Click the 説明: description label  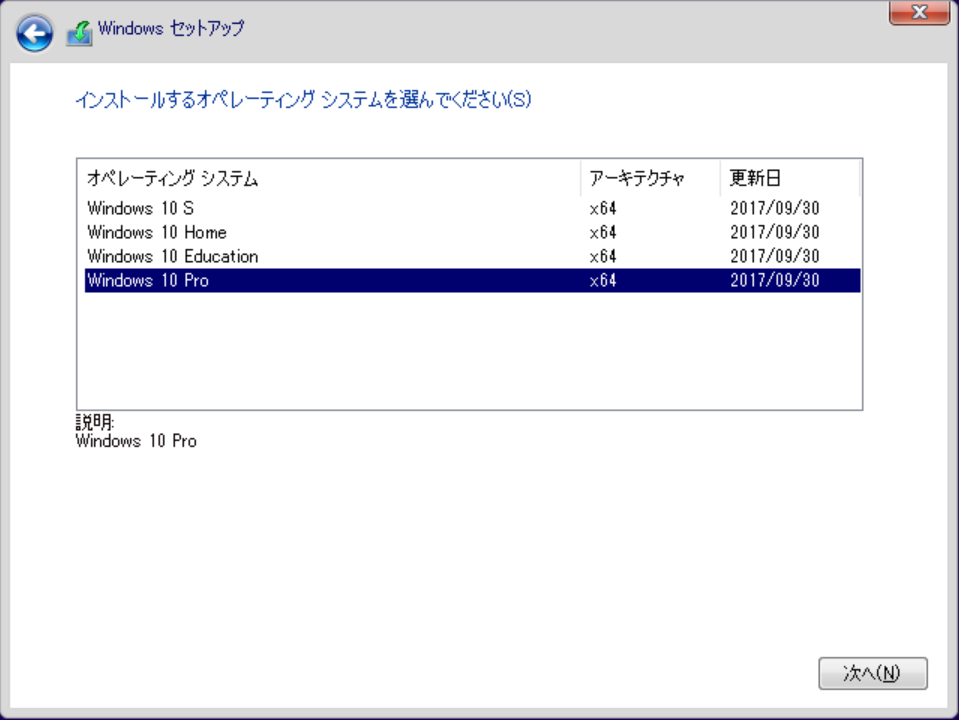coord(95,422)
